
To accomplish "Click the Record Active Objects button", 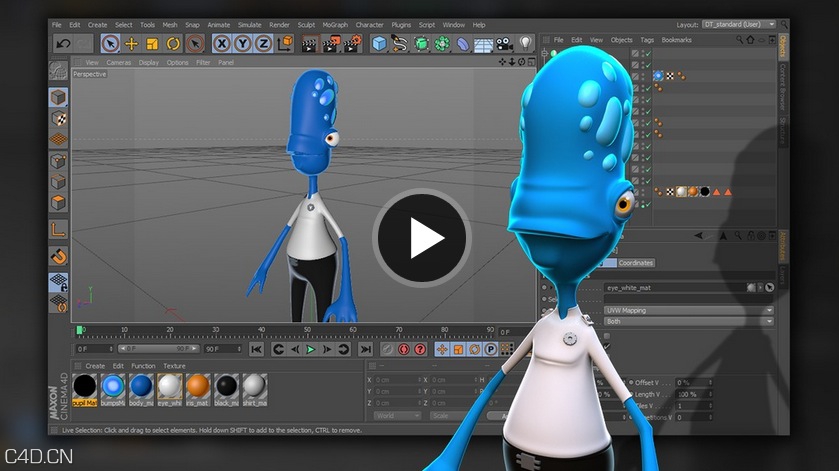I will point(387,350).
